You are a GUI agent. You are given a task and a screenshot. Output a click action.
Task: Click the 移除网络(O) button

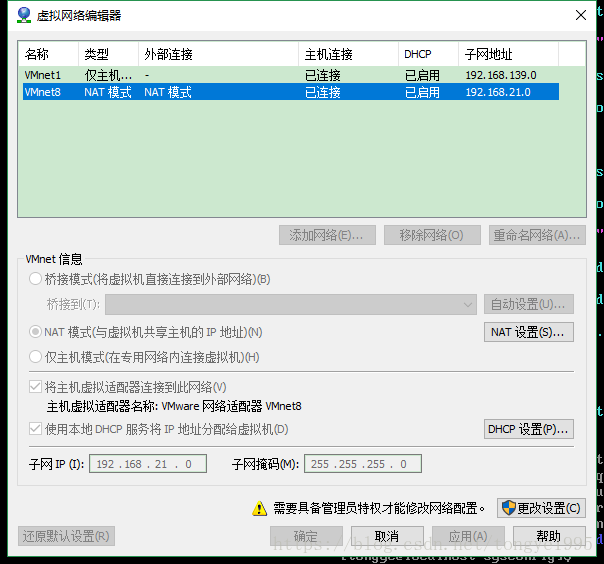click(432, 235)
